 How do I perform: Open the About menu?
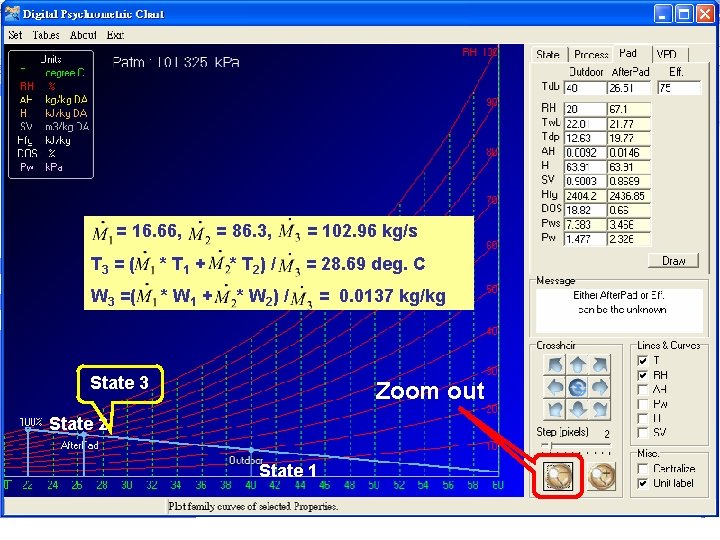coord(83,35)
